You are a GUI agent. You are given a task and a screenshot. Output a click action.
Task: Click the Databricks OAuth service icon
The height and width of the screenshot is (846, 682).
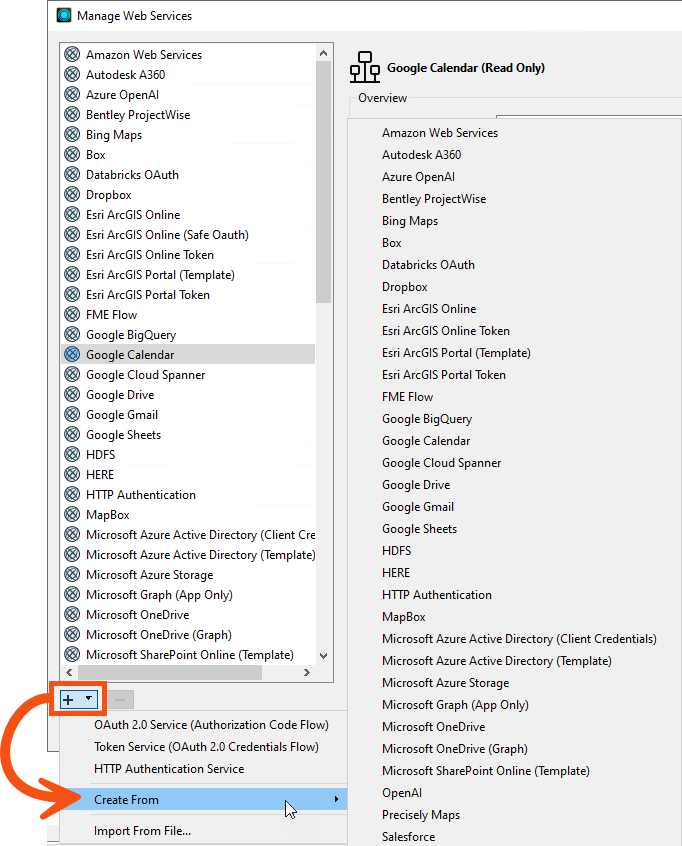point(72,174)
